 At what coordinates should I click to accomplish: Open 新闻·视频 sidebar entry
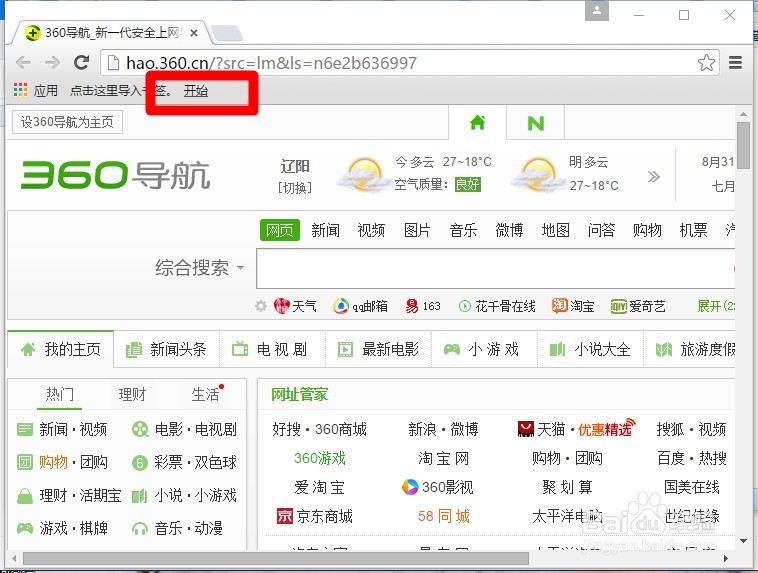pos(62,429)
